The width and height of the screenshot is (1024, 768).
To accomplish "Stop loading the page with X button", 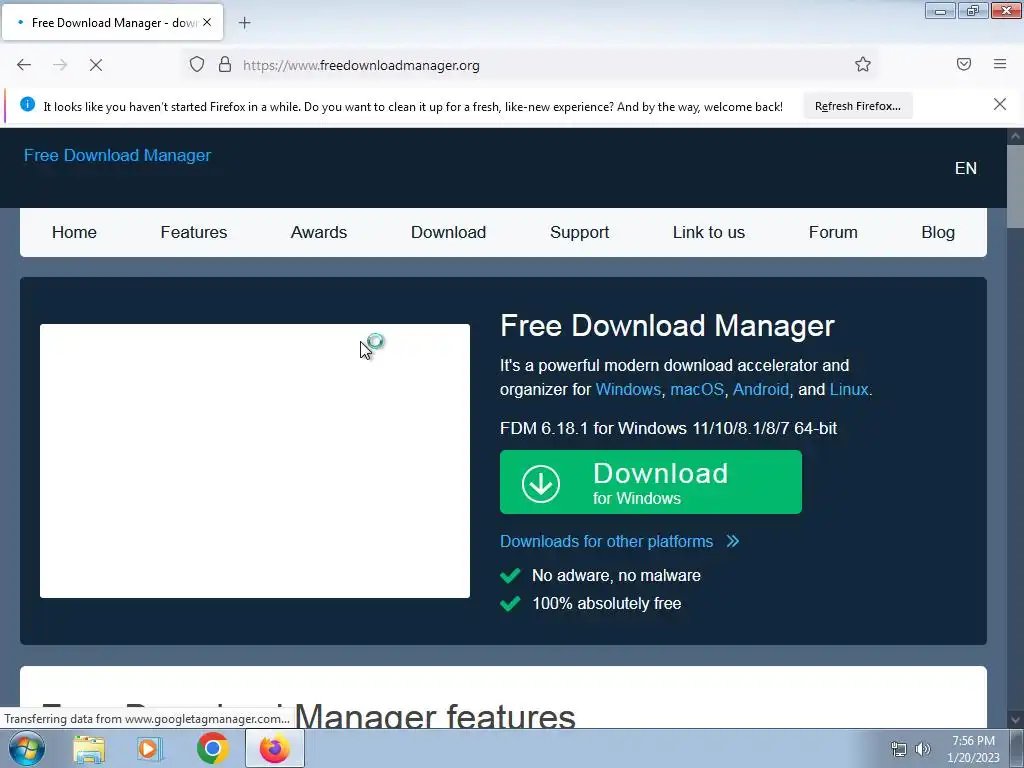I will click(96, 65).
